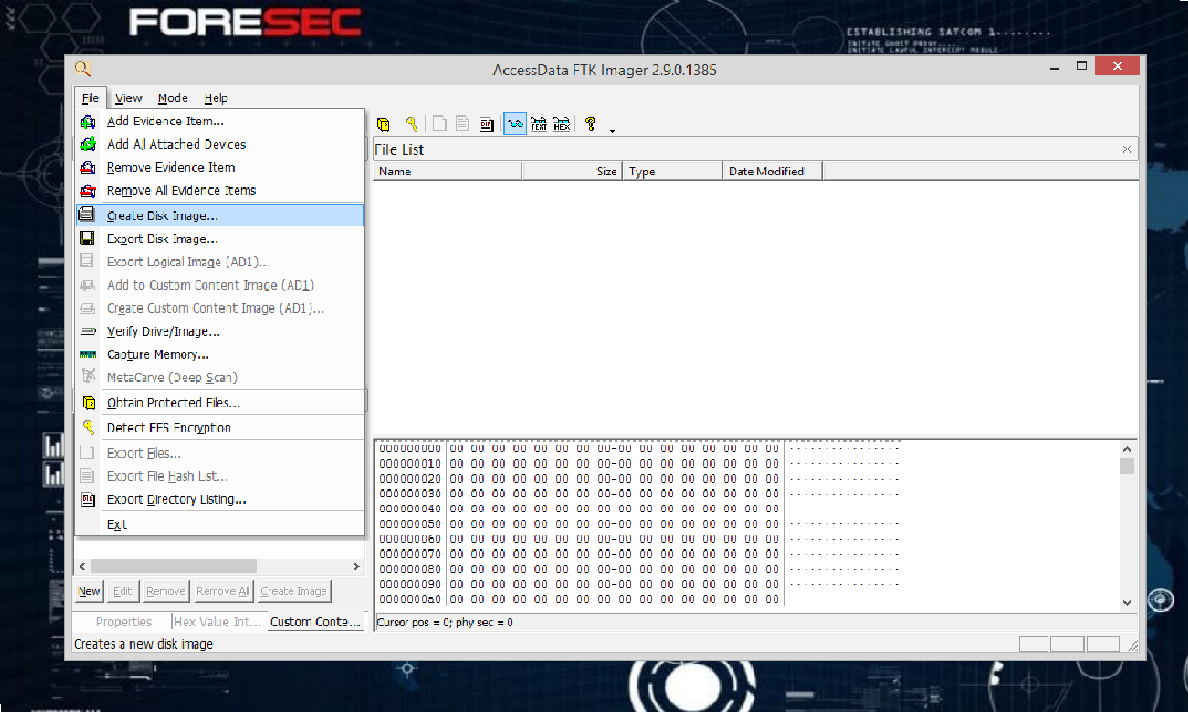1188x712 pixels.
Task: Click the FTK Imager magnifier icon in titlebar
Action: [x=83, y=68]
